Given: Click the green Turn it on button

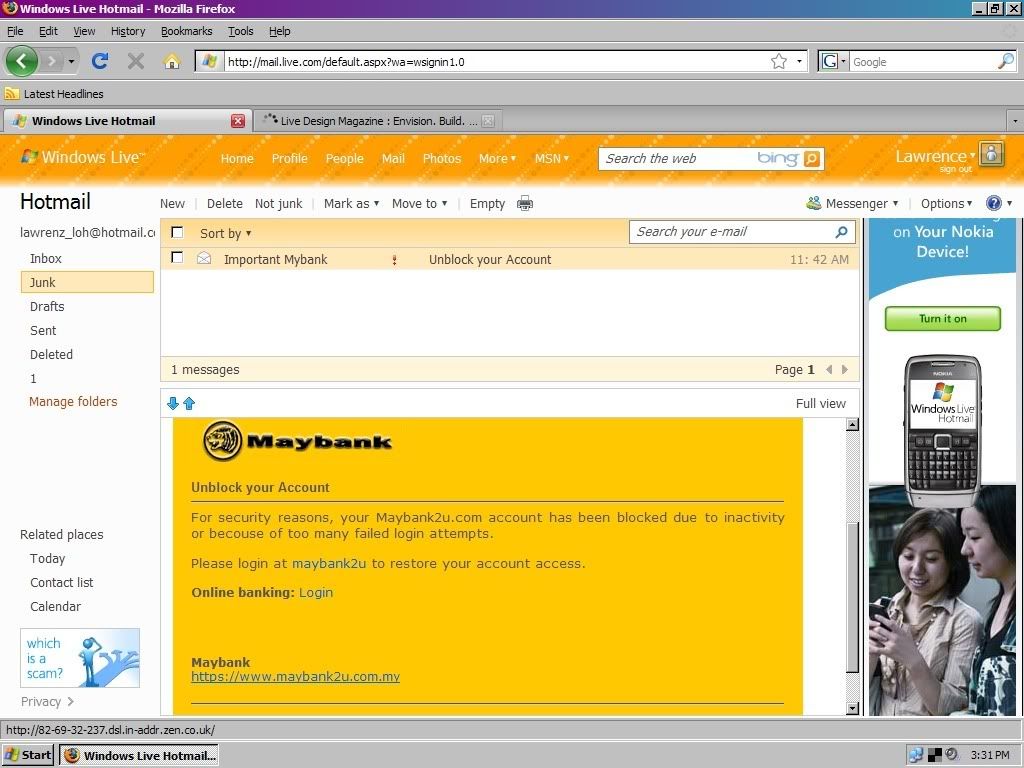Looking at the screenshot, I should (x=942, y=319).
